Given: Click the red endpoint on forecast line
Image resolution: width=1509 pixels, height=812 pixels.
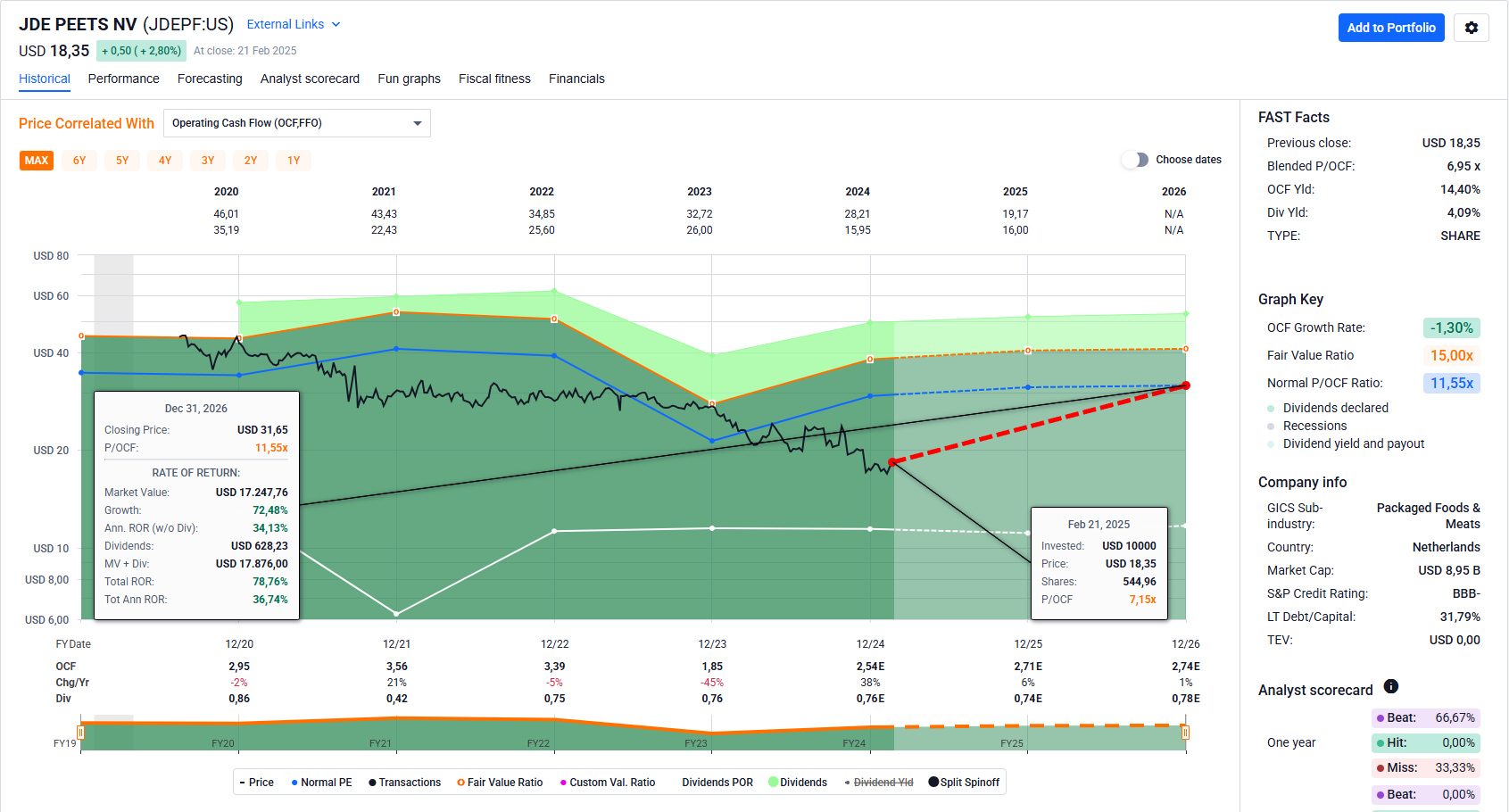Looking at the screenshot, I should pyautogui.click(x=1186, y=385).
